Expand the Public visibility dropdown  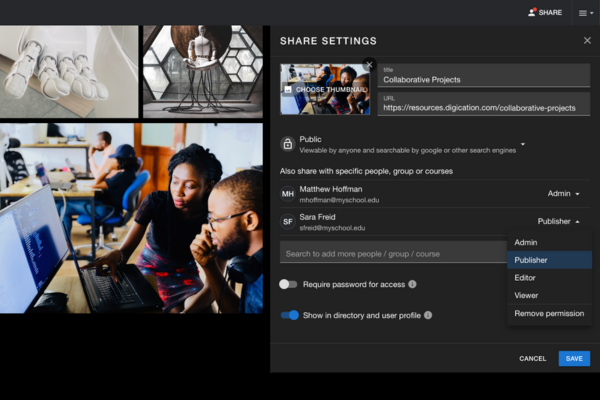[522, 144]
